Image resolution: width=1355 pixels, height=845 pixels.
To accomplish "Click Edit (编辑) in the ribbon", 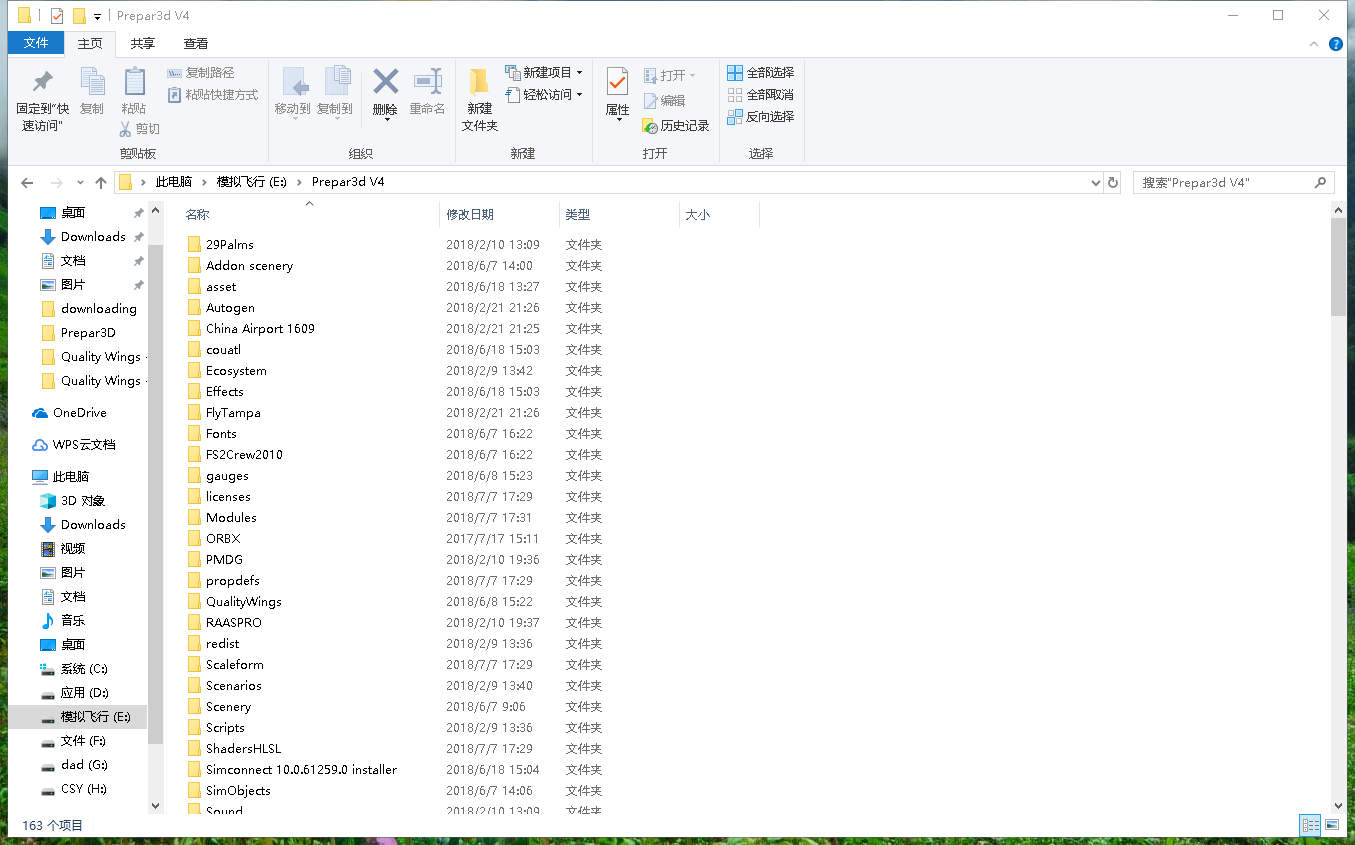I will pyautogui.click(x=665, y=101).
